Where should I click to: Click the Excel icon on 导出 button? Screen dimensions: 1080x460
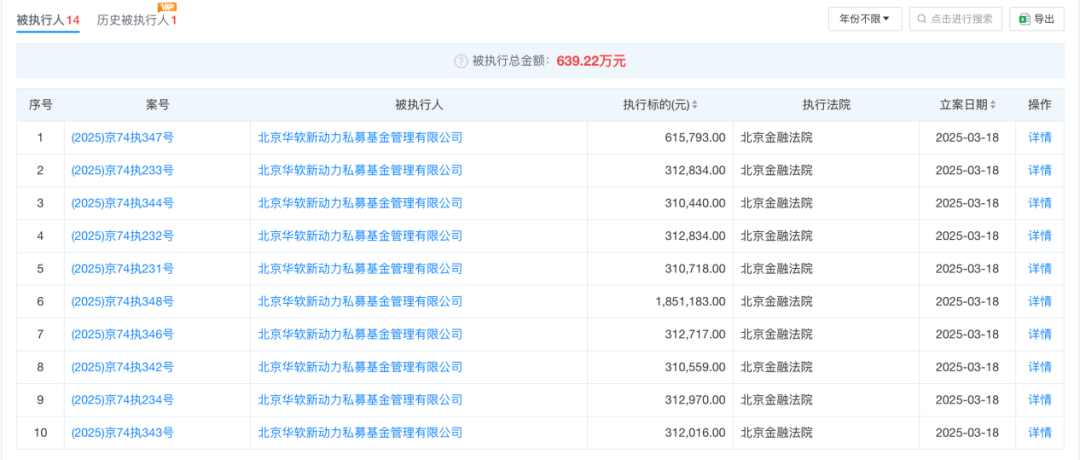click(x=1024, y=19)
